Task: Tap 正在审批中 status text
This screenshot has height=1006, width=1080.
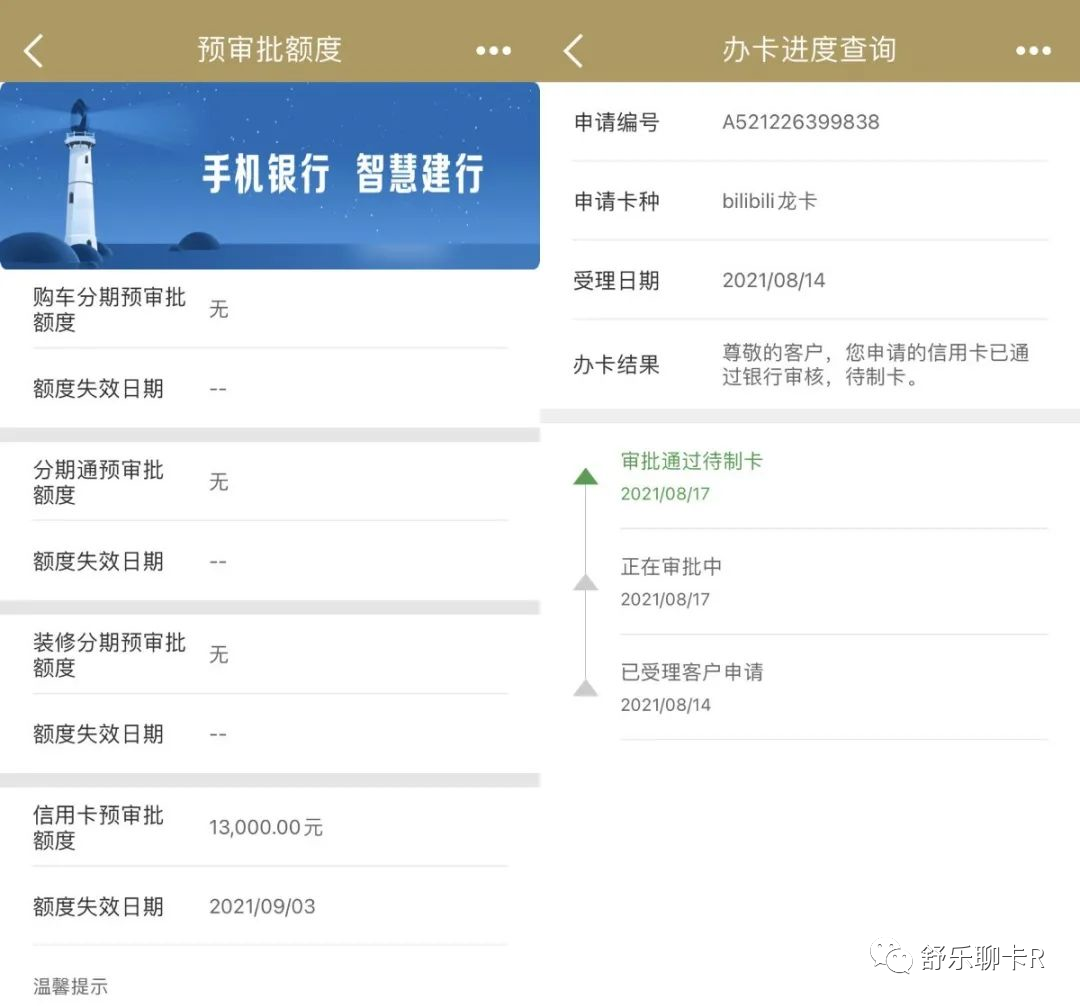Action: pyautogui.click(x=671, y=566)
